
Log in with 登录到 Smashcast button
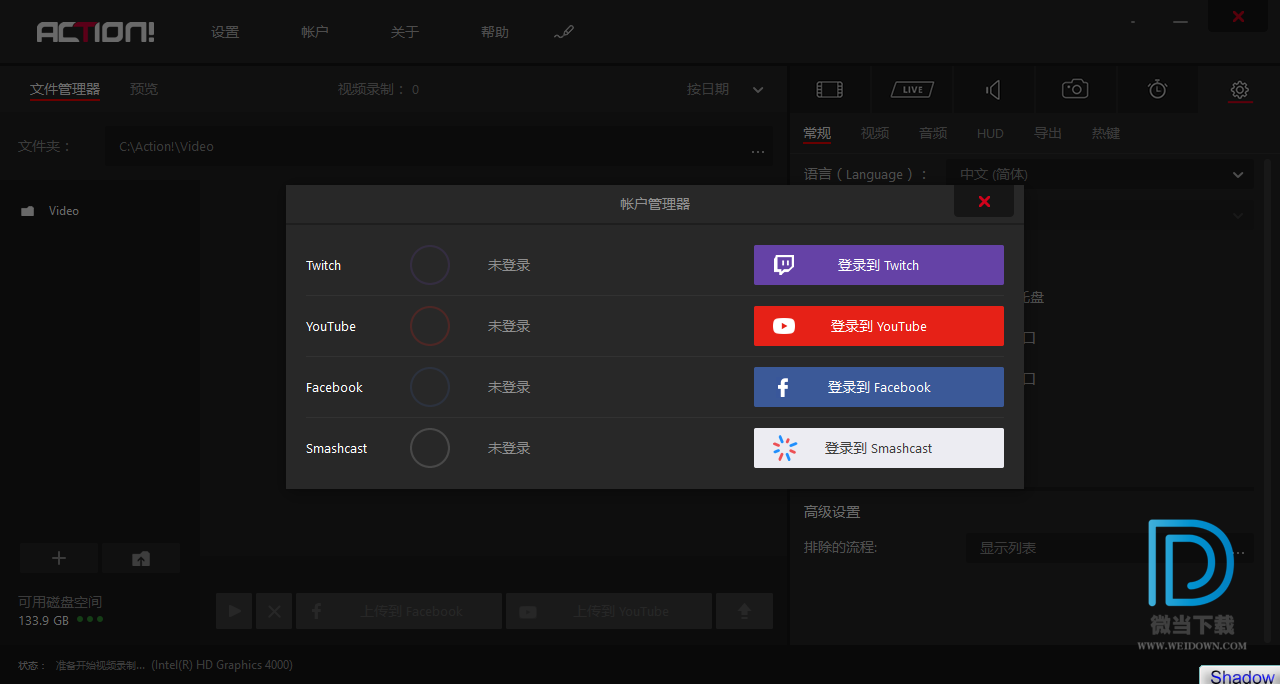[x=879, y=448]
